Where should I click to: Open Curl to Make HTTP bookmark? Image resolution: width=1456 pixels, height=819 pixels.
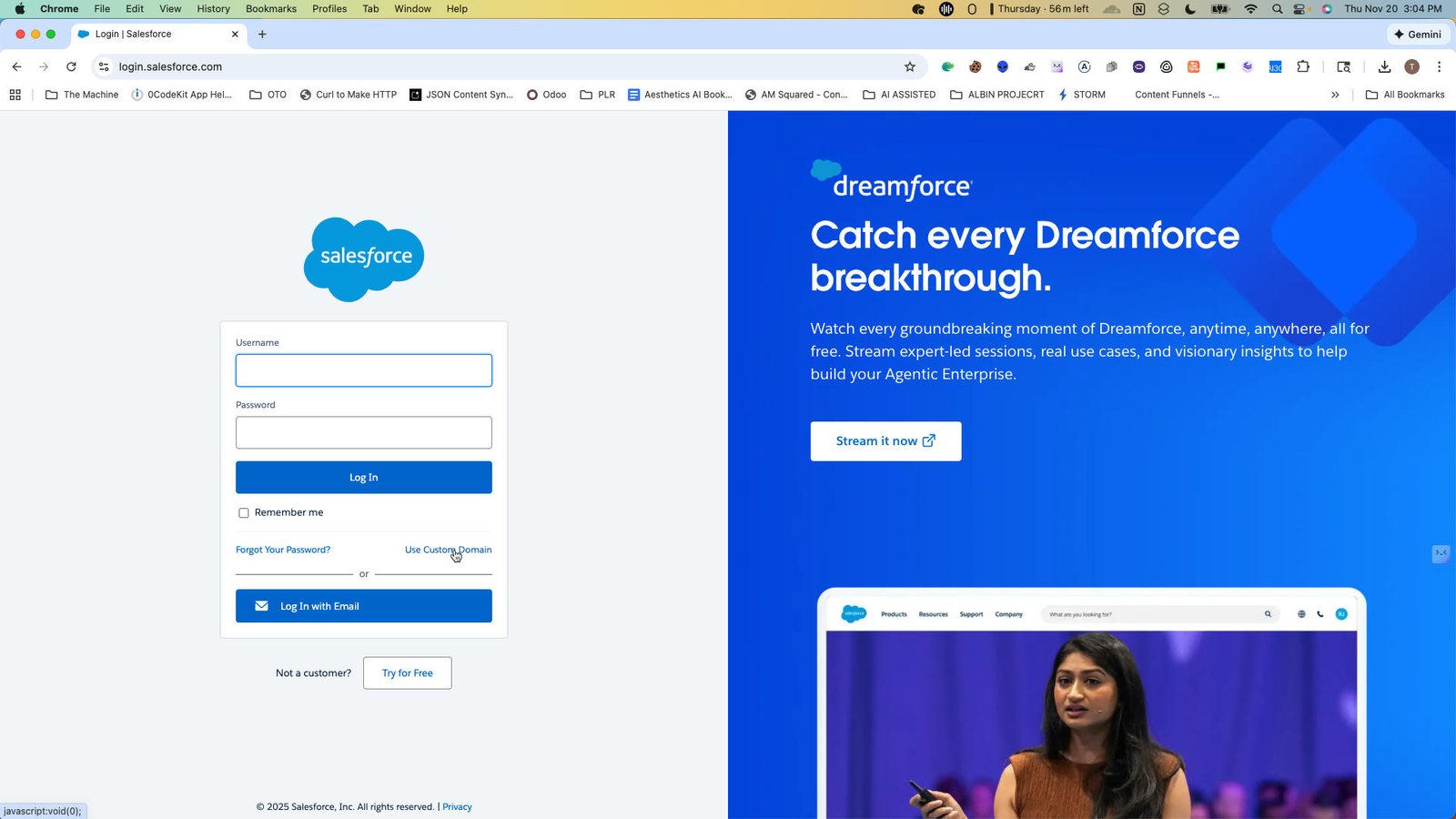[348, 95]
